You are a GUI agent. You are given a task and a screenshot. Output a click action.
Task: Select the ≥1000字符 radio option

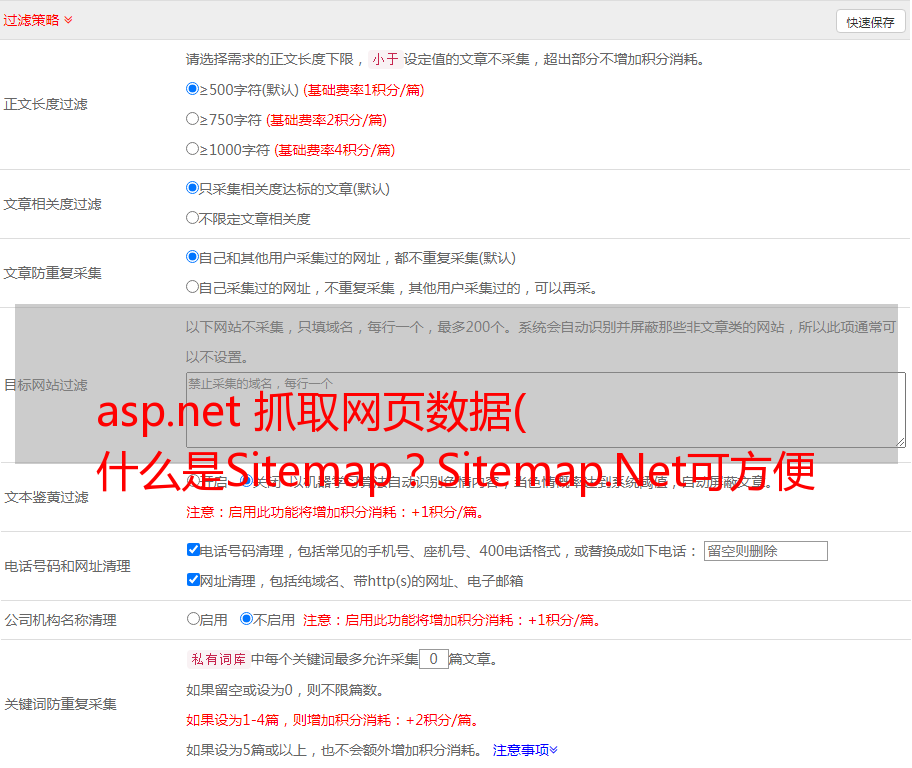click(x=192, y=149)
